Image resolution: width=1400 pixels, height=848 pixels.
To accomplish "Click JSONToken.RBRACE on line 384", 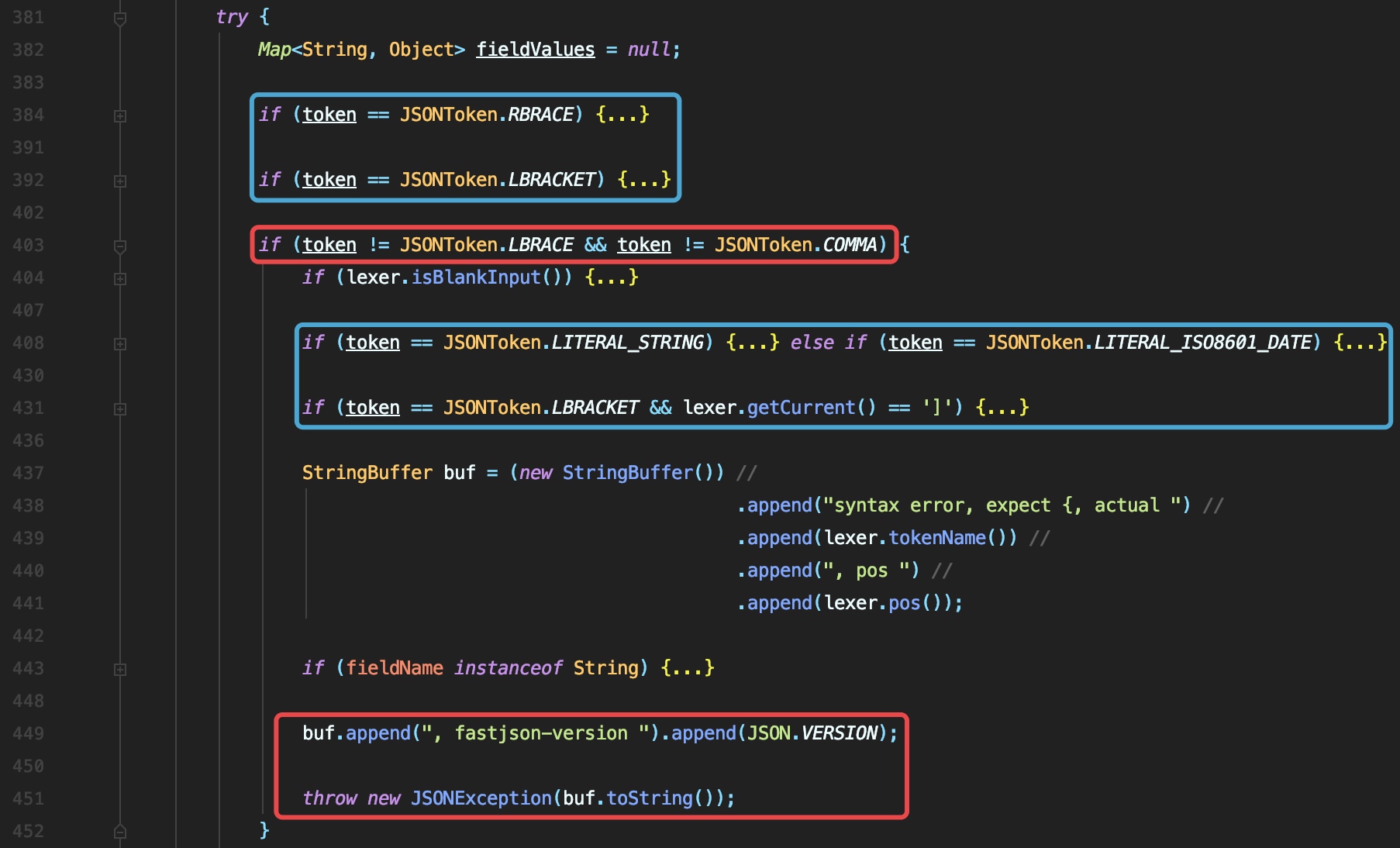I will pos(487,115).
